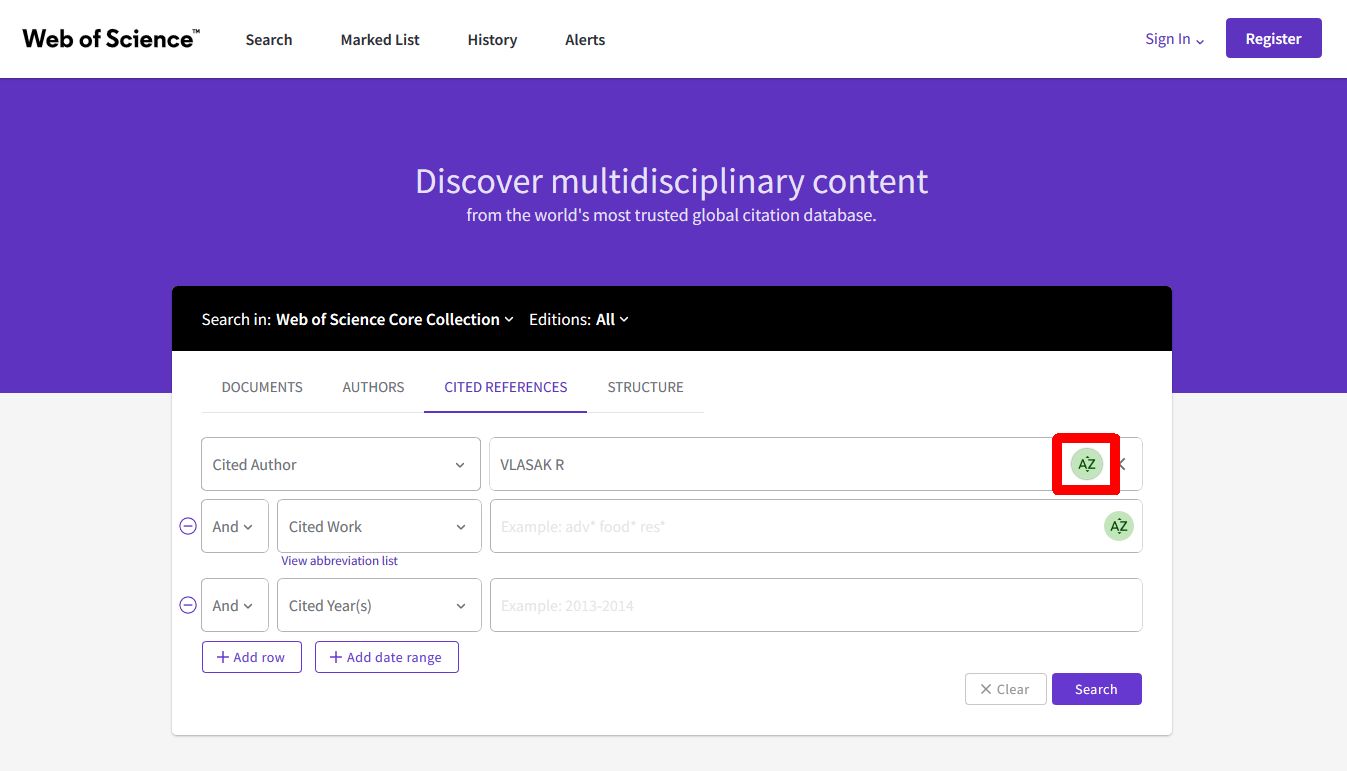Image resolution: width=1347 pixels, height=771 pixels.
Task: Switch to the Structure tab
Action: tap(645, 387)
